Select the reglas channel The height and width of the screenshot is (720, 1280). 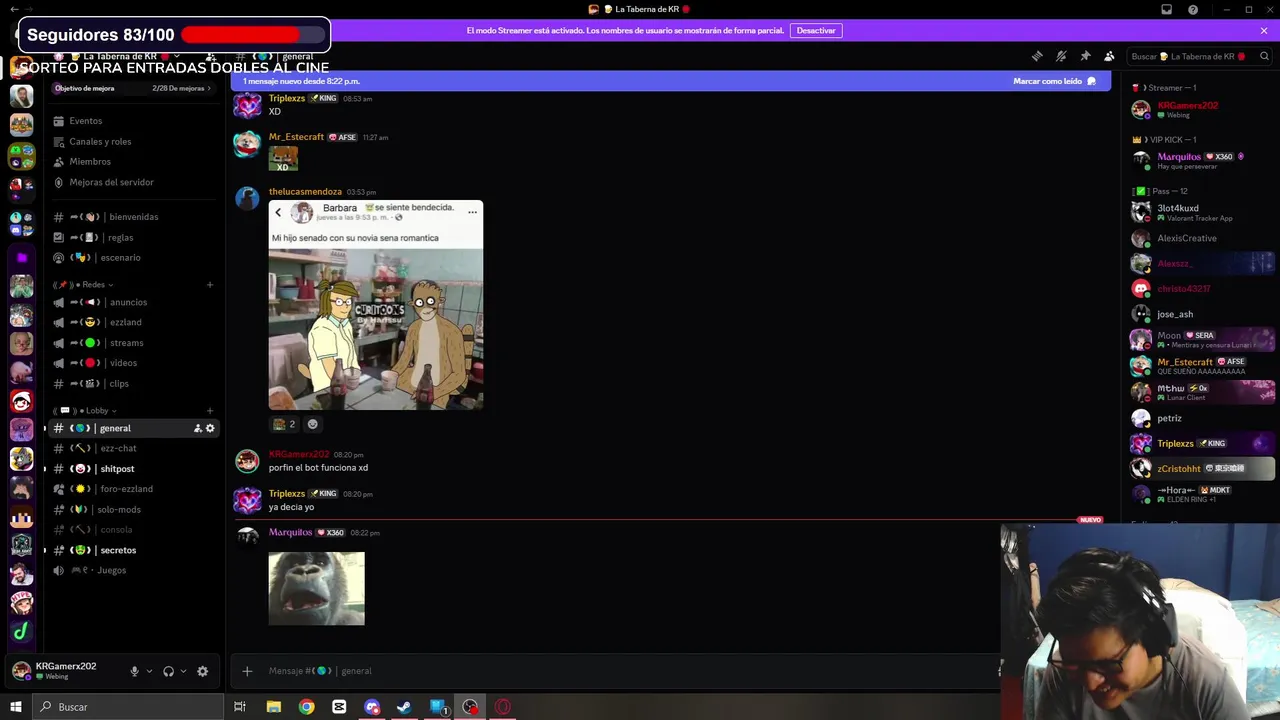[x=133, y=237]
